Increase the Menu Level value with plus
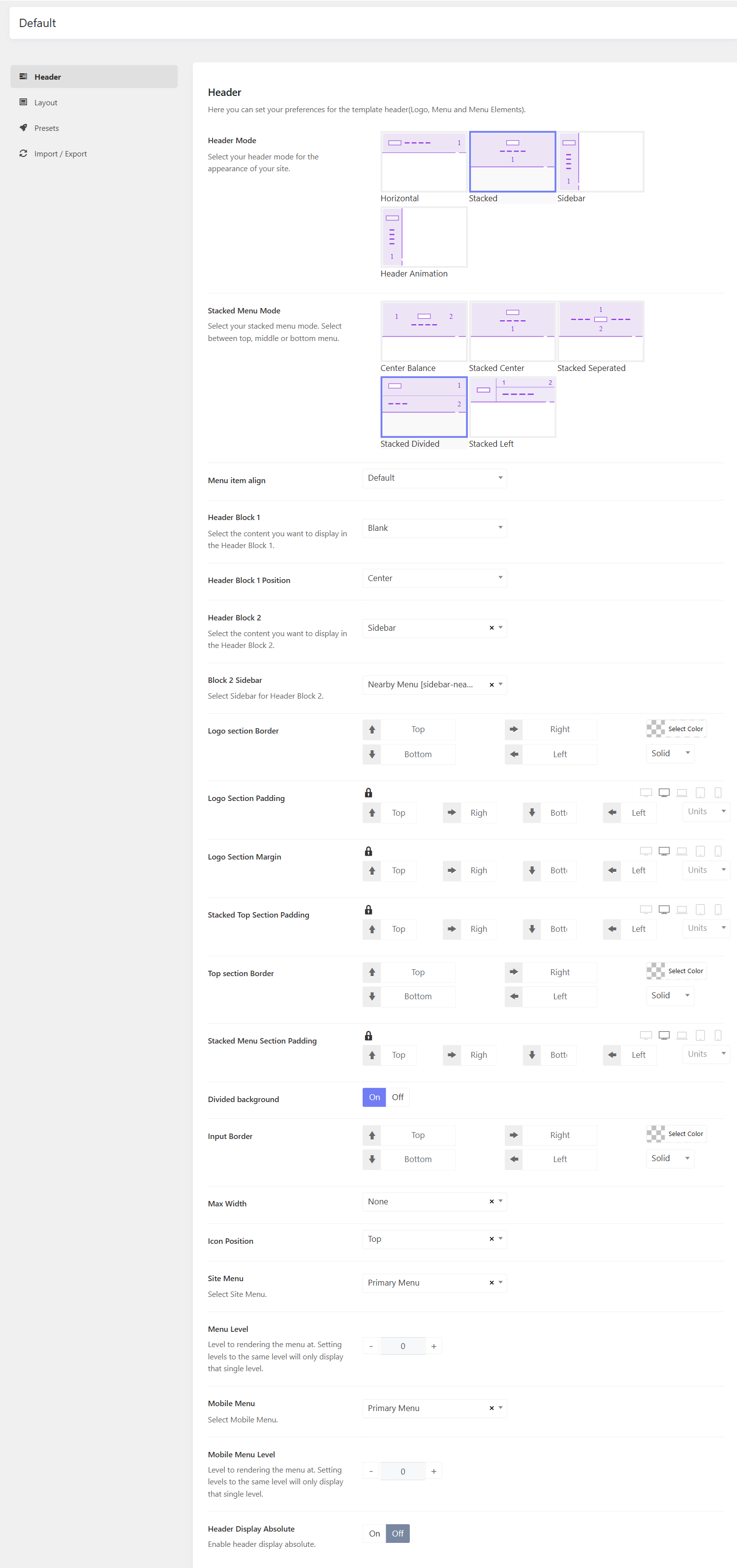Viewport: 737px width, 1568px height. coord(434,1346)
